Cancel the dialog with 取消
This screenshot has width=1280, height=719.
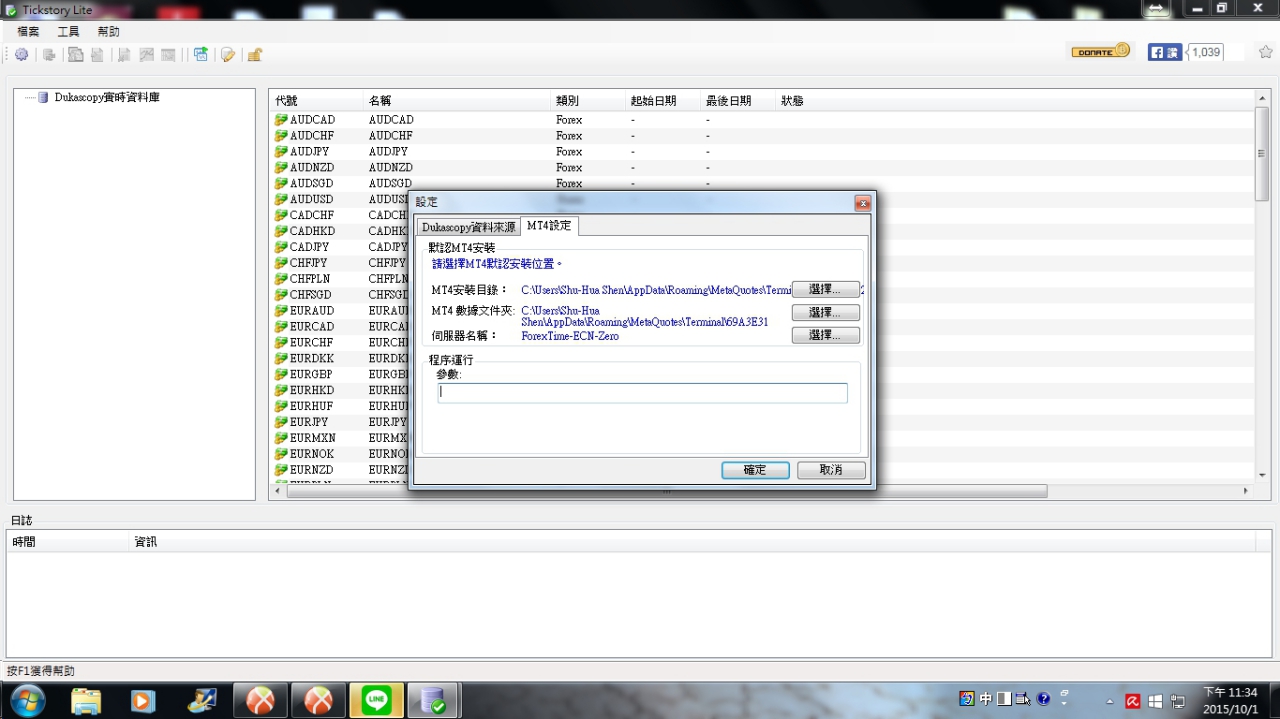(831, 470)
